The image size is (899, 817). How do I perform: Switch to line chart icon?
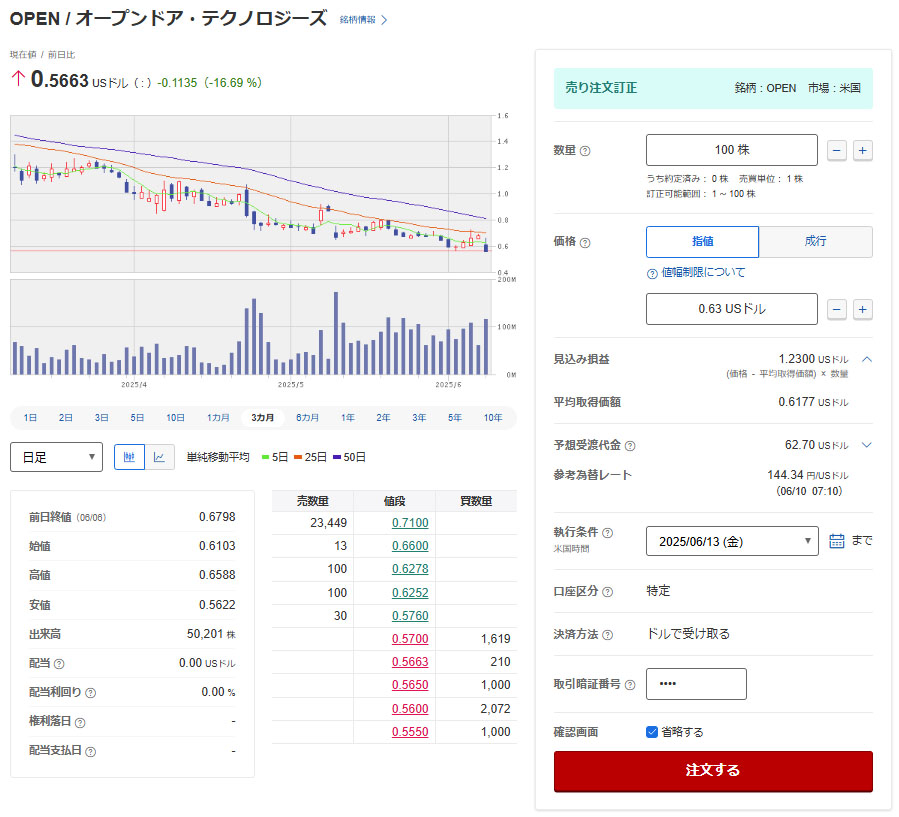coord(159,457)
